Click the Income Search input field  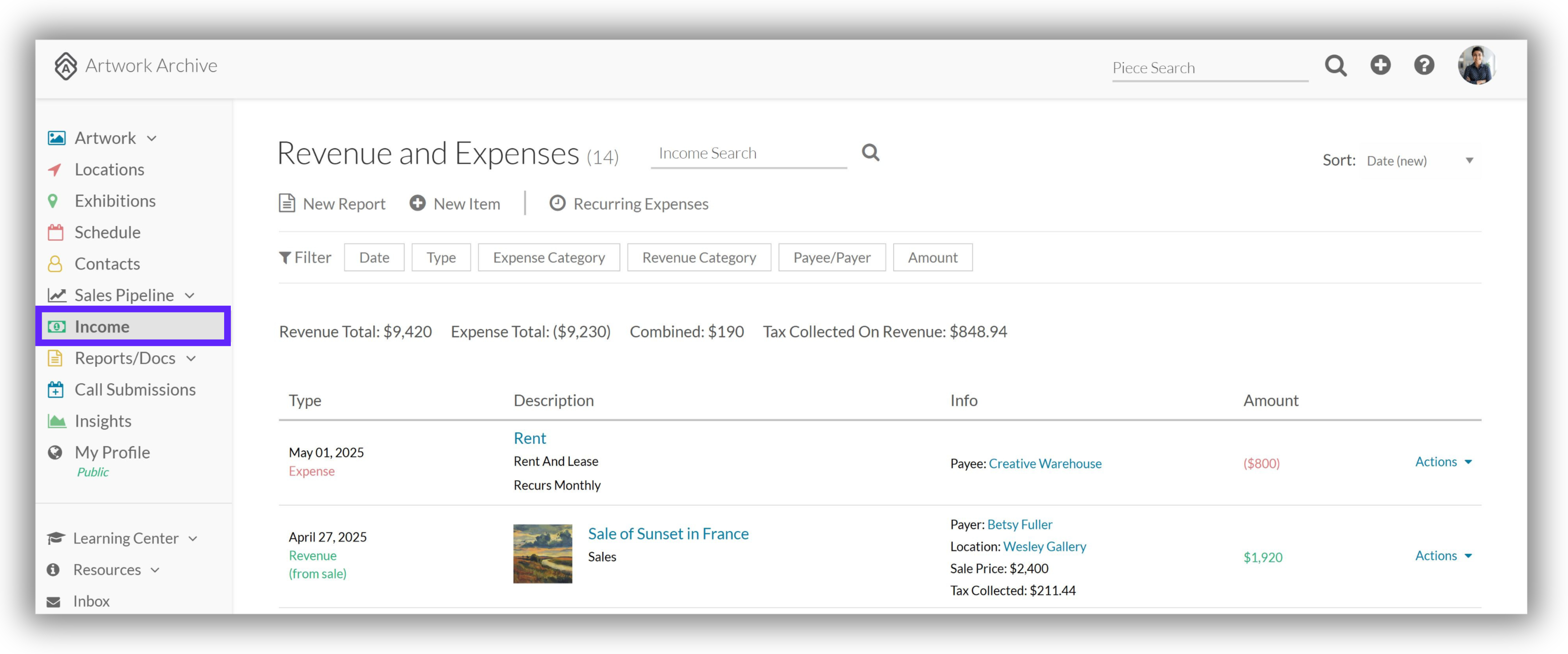748,154
